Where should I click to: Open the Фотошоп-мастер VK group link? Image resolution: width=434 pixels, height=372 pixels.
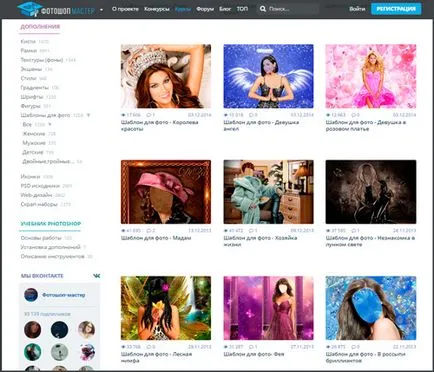(64, 295)
